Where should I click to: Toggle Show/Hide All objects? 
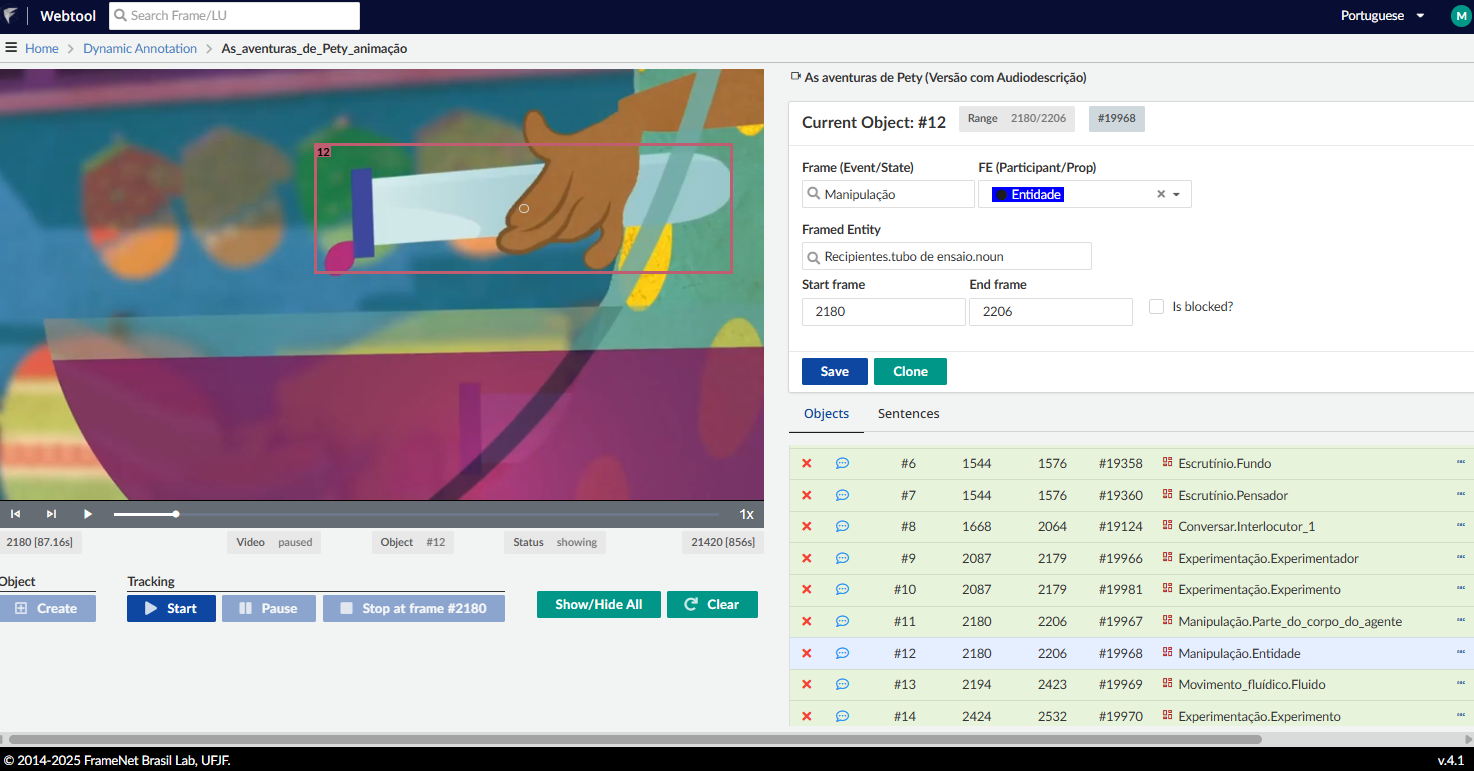[598, 604]
